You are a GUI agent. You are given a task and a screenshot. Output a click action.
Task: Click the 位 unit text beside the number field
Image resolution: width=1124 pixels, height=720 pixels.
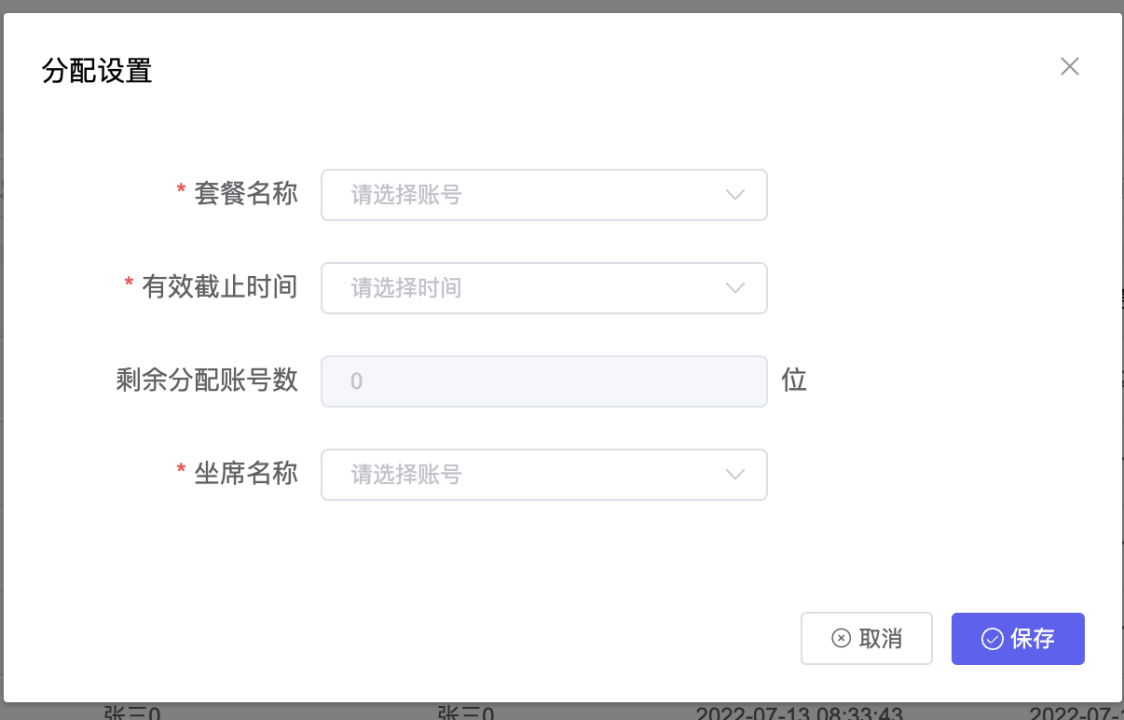[794, 380]
